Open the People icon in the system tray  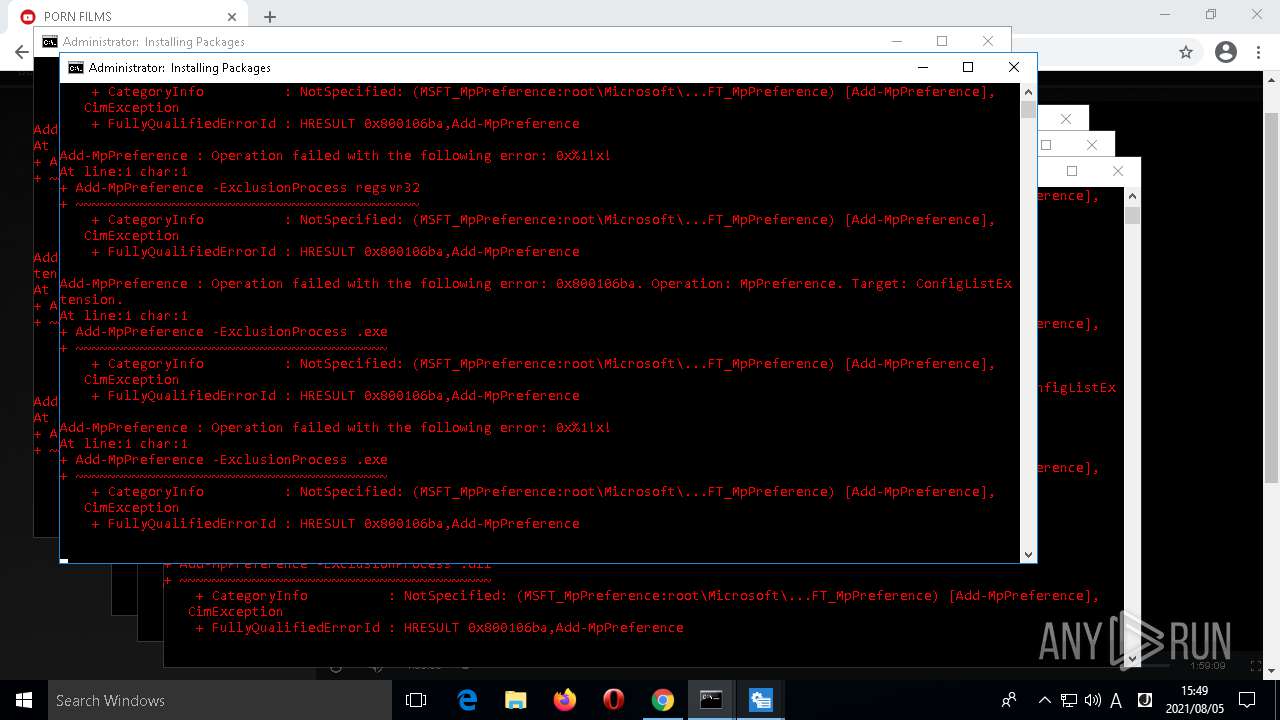coord(1009,700)
